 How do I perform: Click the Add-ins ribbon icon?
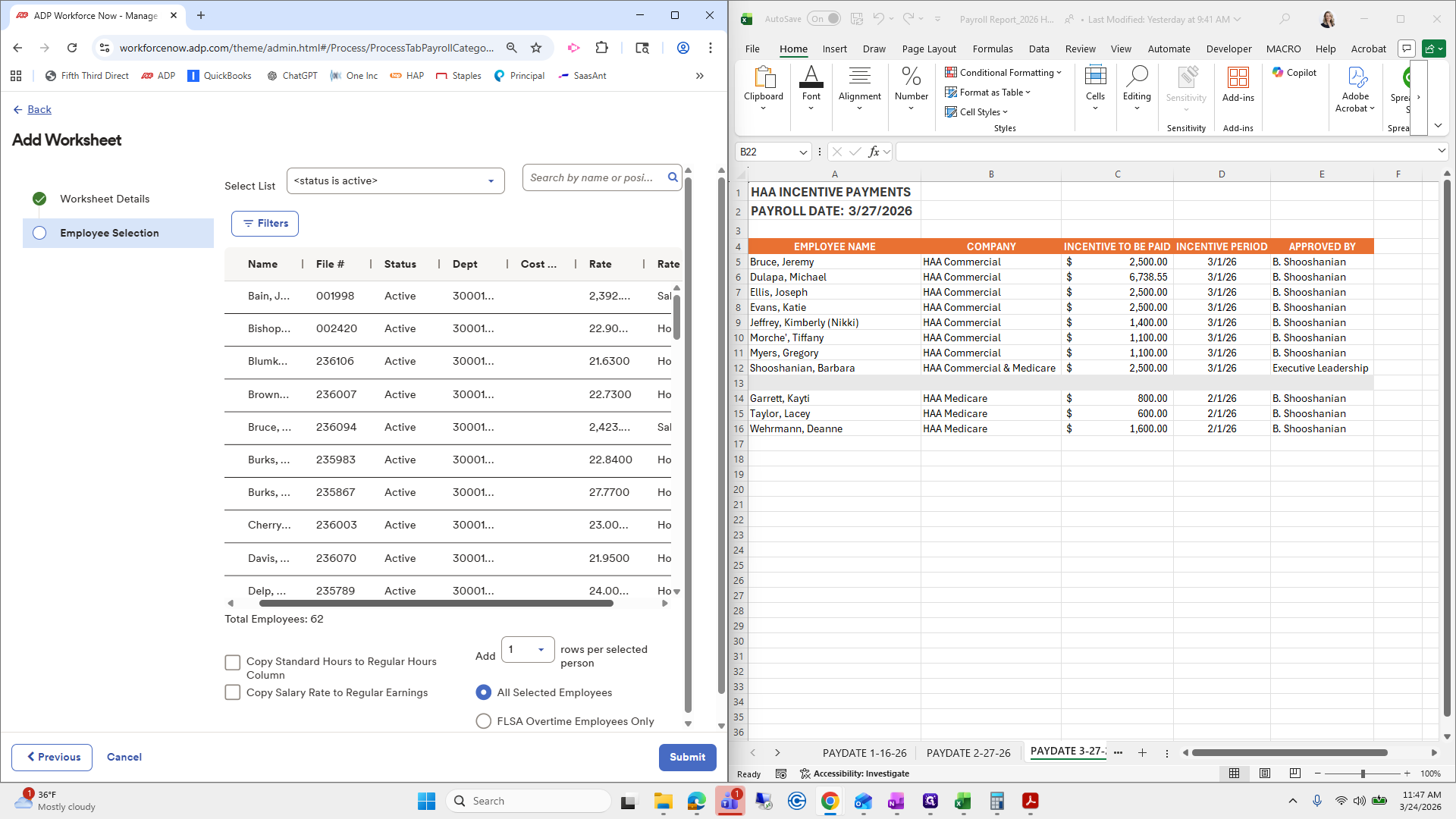[1238, 83]
